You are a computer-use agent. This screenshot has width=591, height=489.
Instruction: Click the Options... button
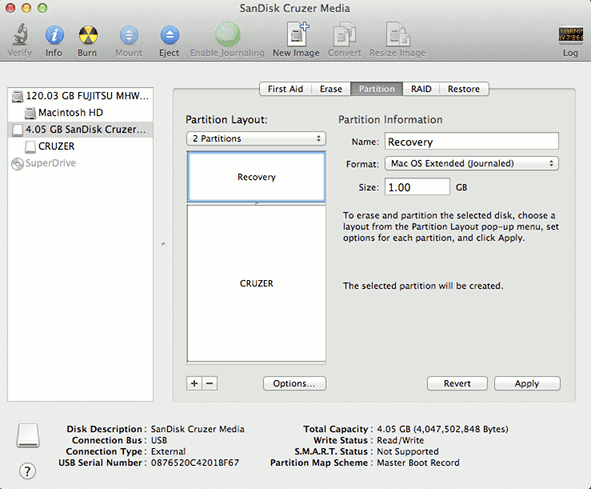[x=294, y=383]
